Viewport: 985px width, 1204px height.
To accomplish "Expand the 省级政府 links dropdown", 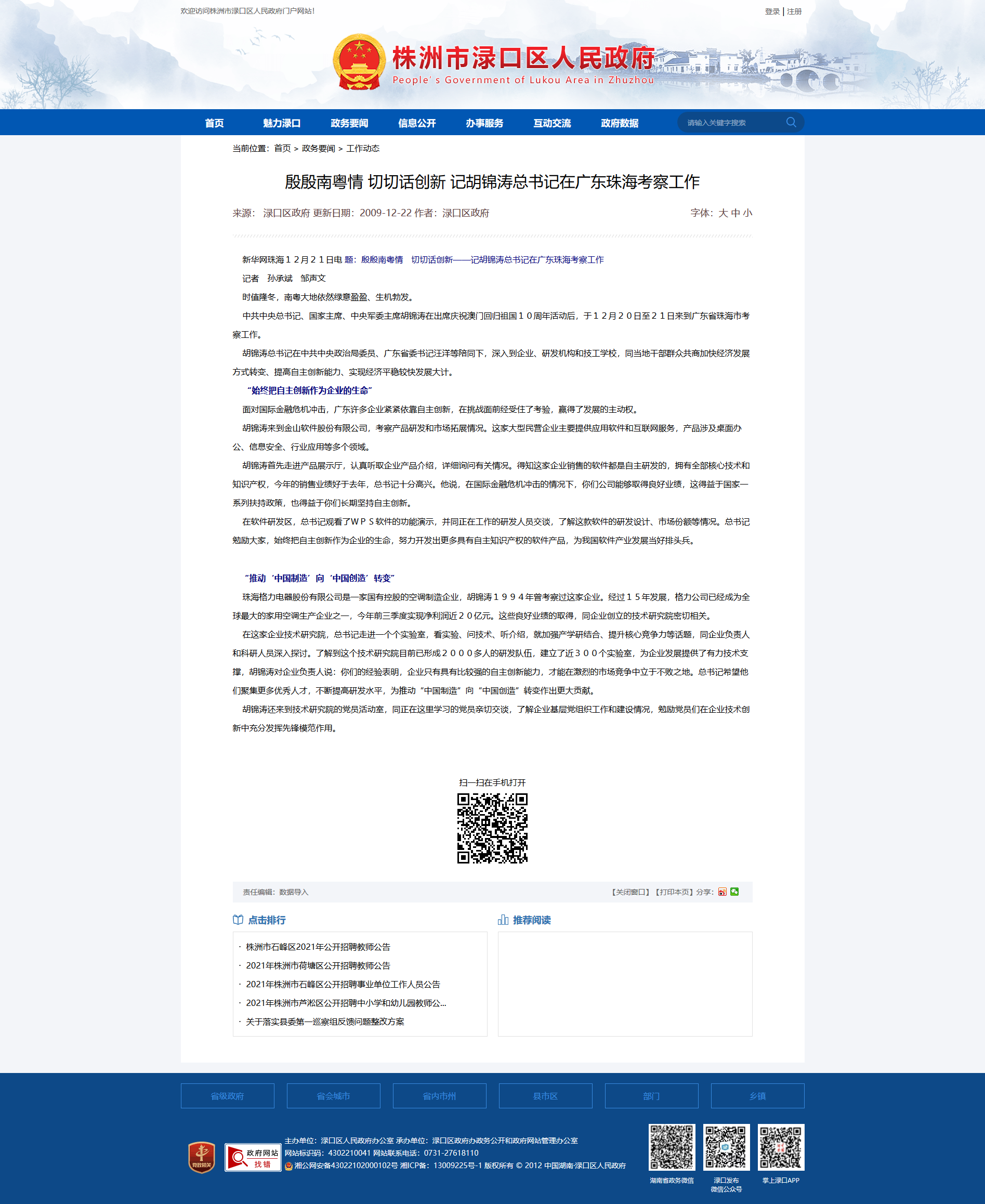I will click(227, 1096).
